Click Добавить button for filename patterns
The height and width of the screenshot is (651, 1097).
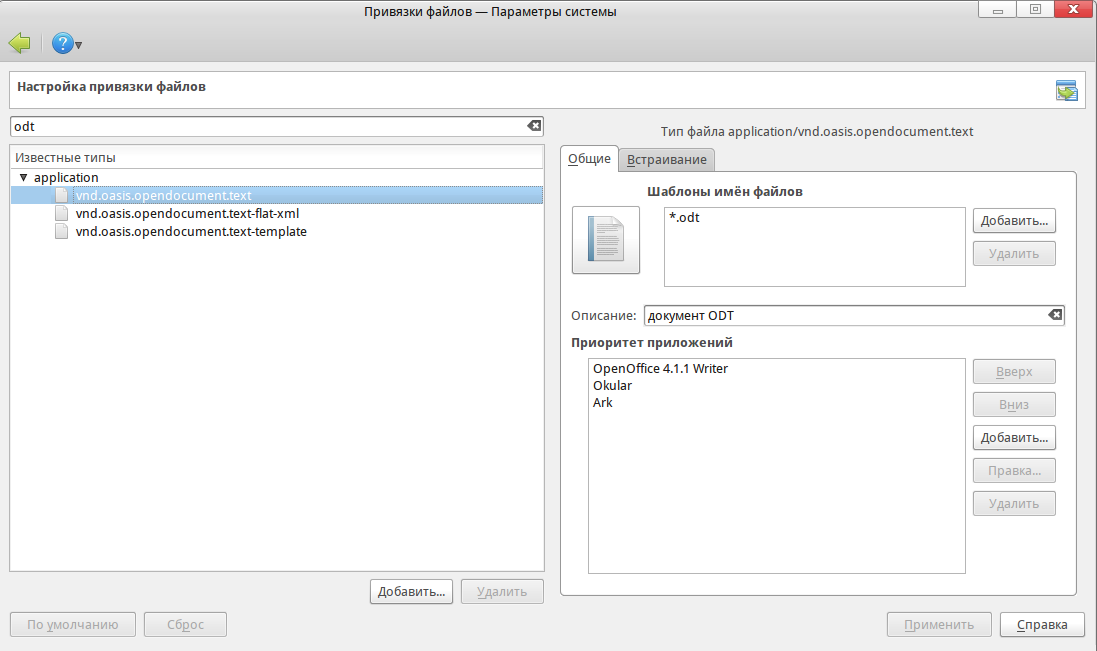click(x=1014, y=220)
